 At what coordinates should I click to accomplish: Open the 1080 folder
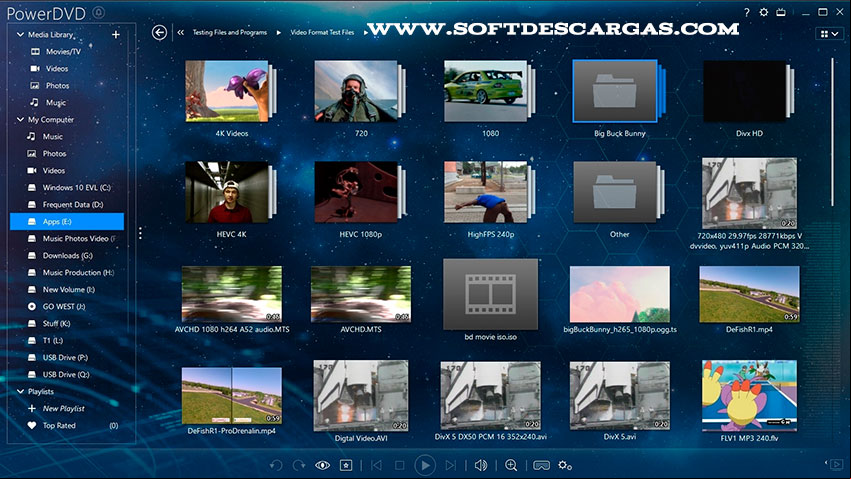[x=490, y=91]
